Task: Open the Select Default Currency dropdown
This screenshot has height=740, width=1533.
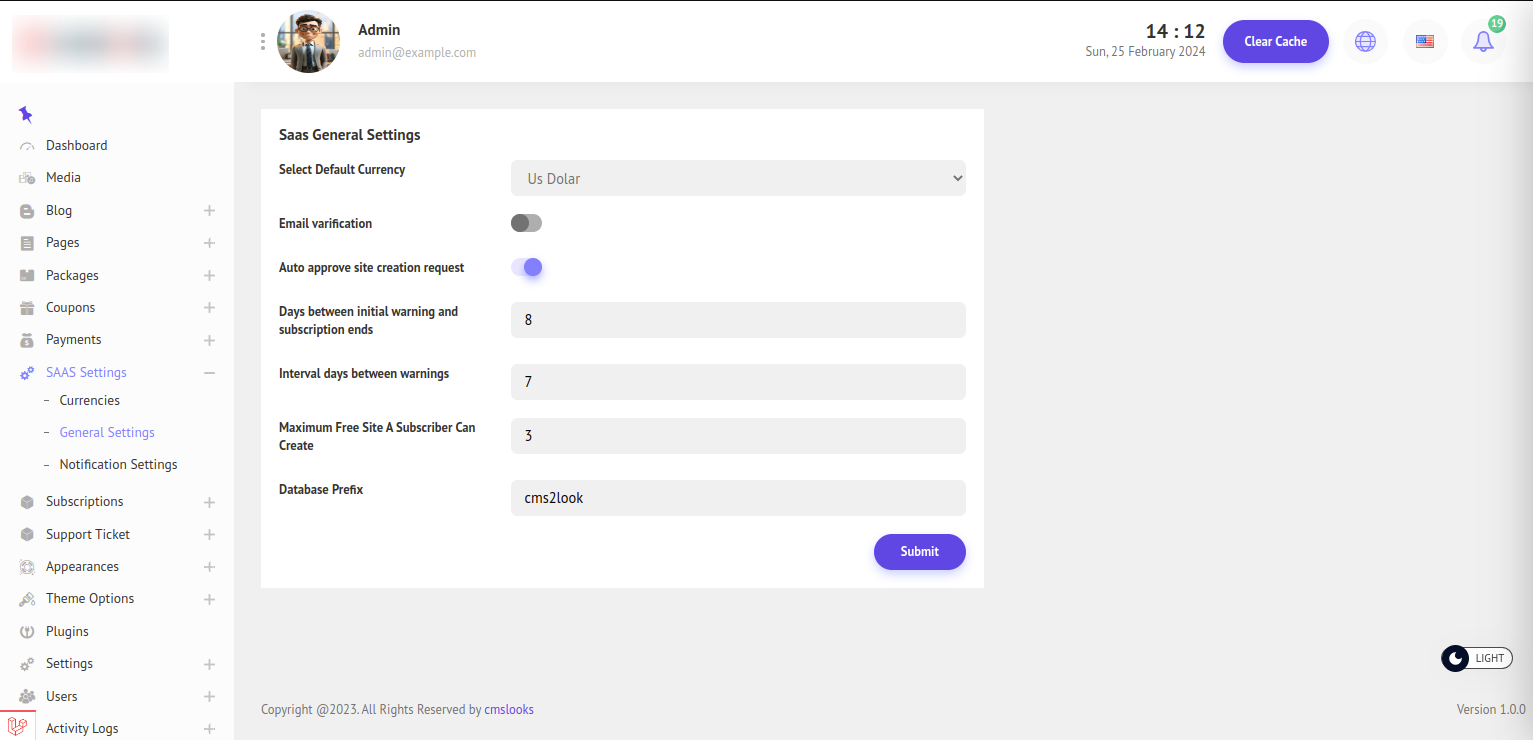Action: [738, 178]
